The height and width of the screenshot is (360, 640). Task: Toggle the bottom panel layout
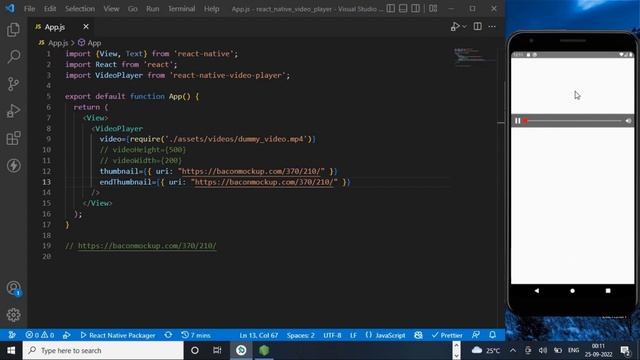(x=403, y=8)
